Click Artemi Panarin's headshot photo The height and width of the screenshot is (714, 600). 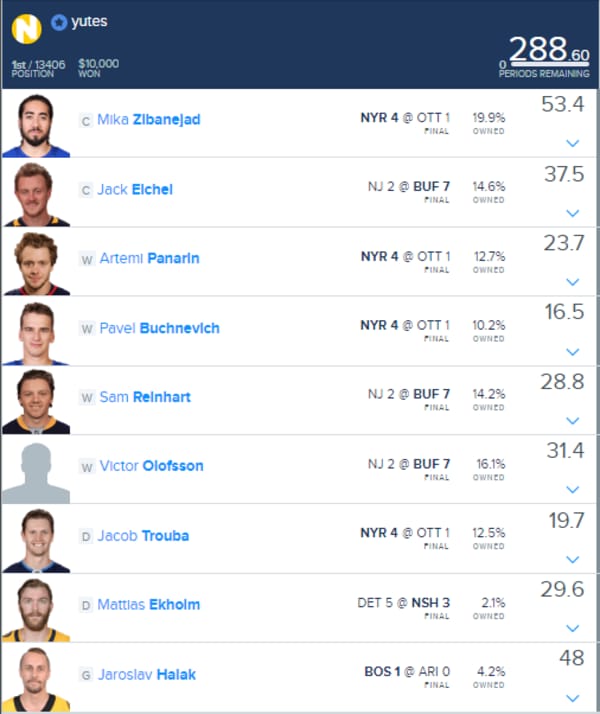pyautogui.click(x=36, y=264)
